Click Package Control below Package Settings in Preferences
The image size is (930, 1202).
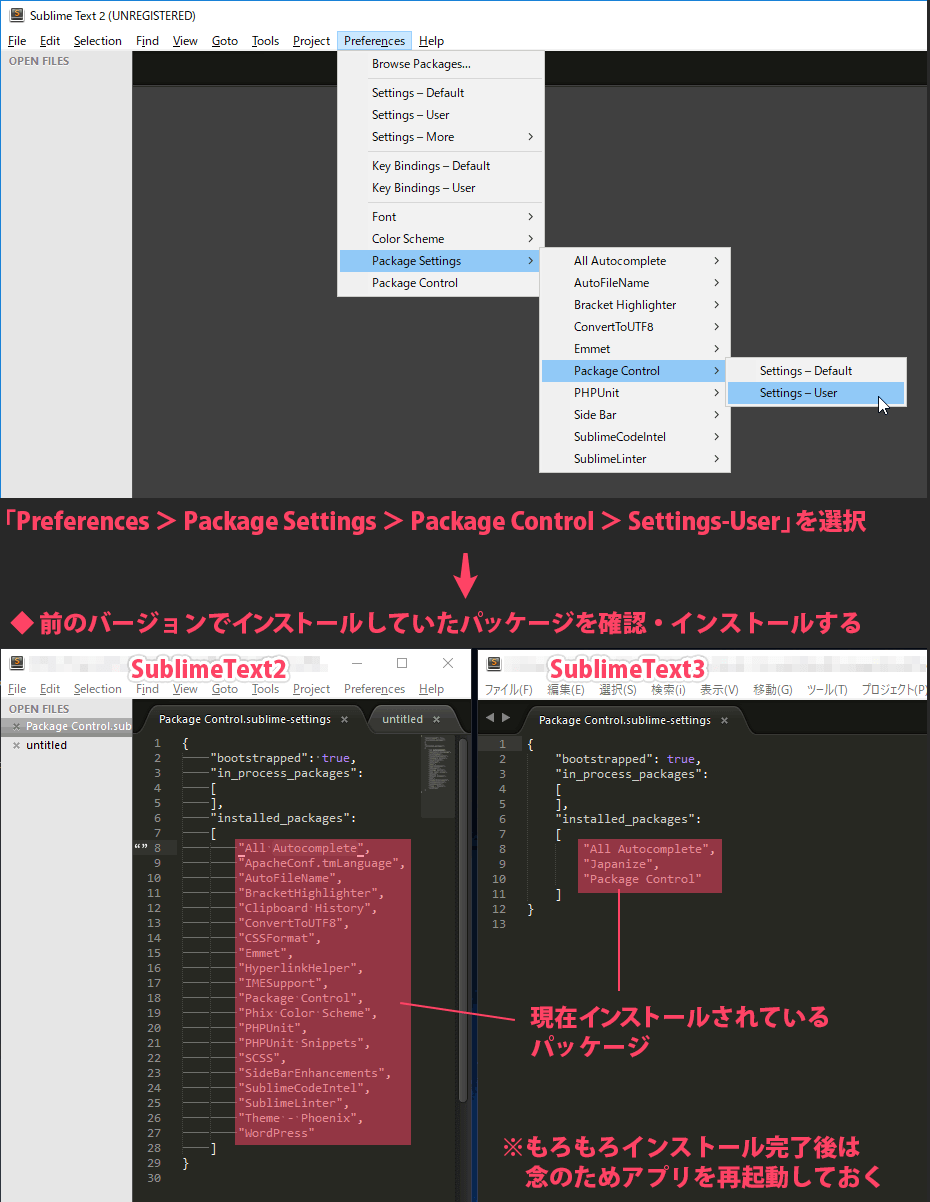click(x=441, y=283)
